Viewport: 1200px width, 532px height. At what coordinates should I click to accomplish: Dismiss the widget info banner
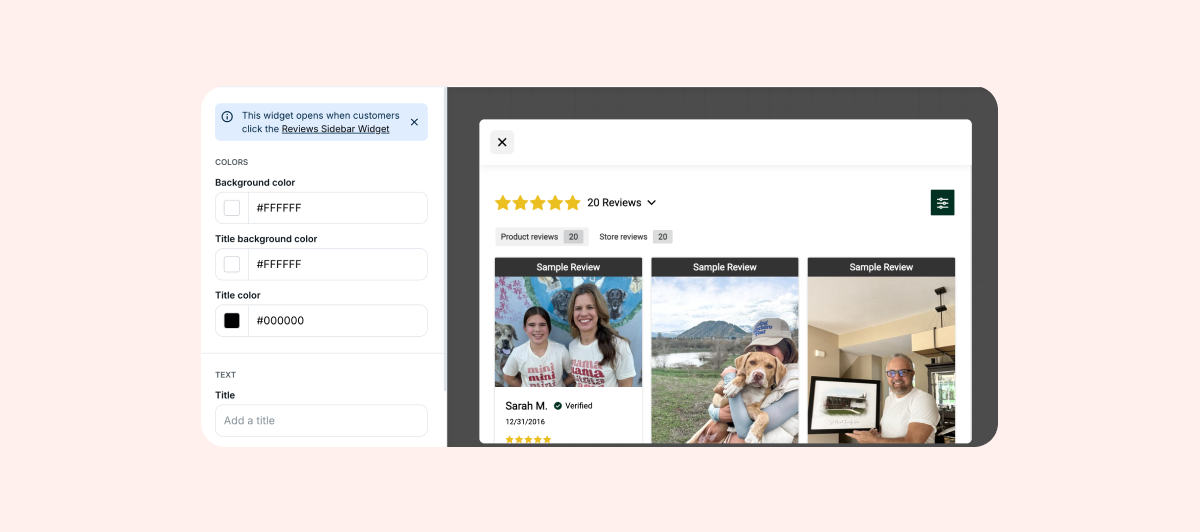click(x=414, y=122)
